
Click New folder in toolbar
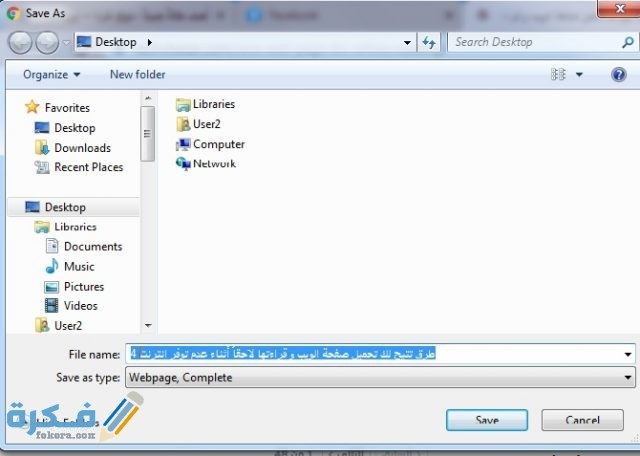137,75
